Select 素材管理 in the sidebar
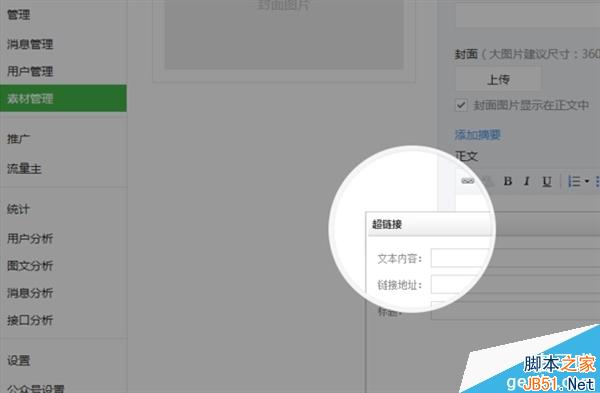The height and width of the screenshot is (393, 600). pos(63,98)
